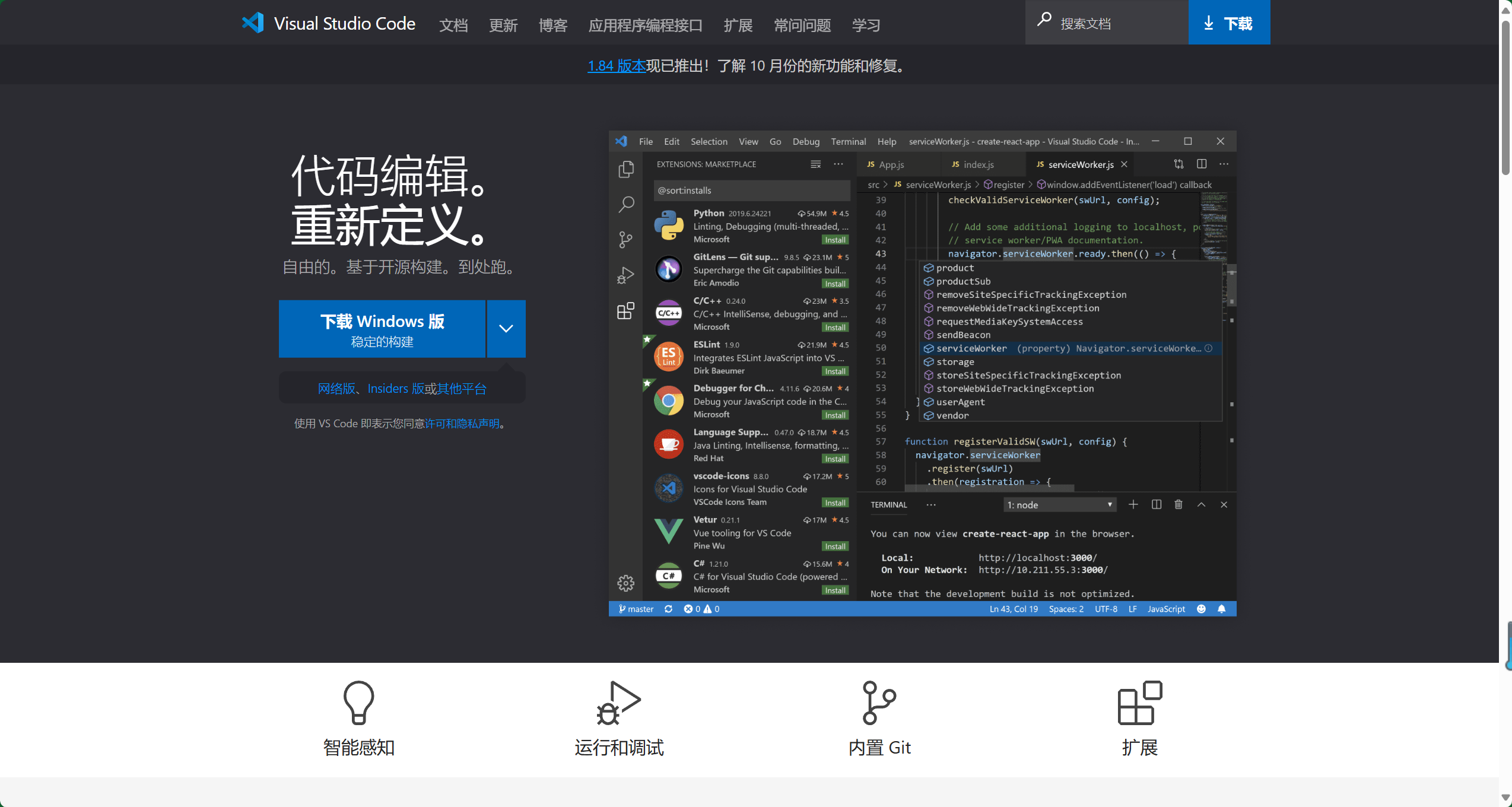Open the Explorer icon in the activity bar
The width and height of the screenshot is (1512, 807).
pyautogui.click(x=626, y=169)
